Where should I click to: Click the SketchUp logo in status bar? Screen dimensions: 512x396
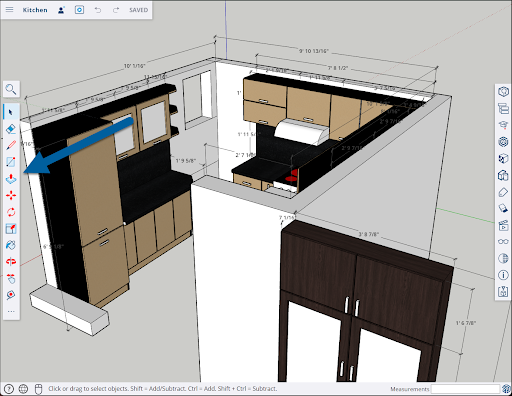pos(506,389)
